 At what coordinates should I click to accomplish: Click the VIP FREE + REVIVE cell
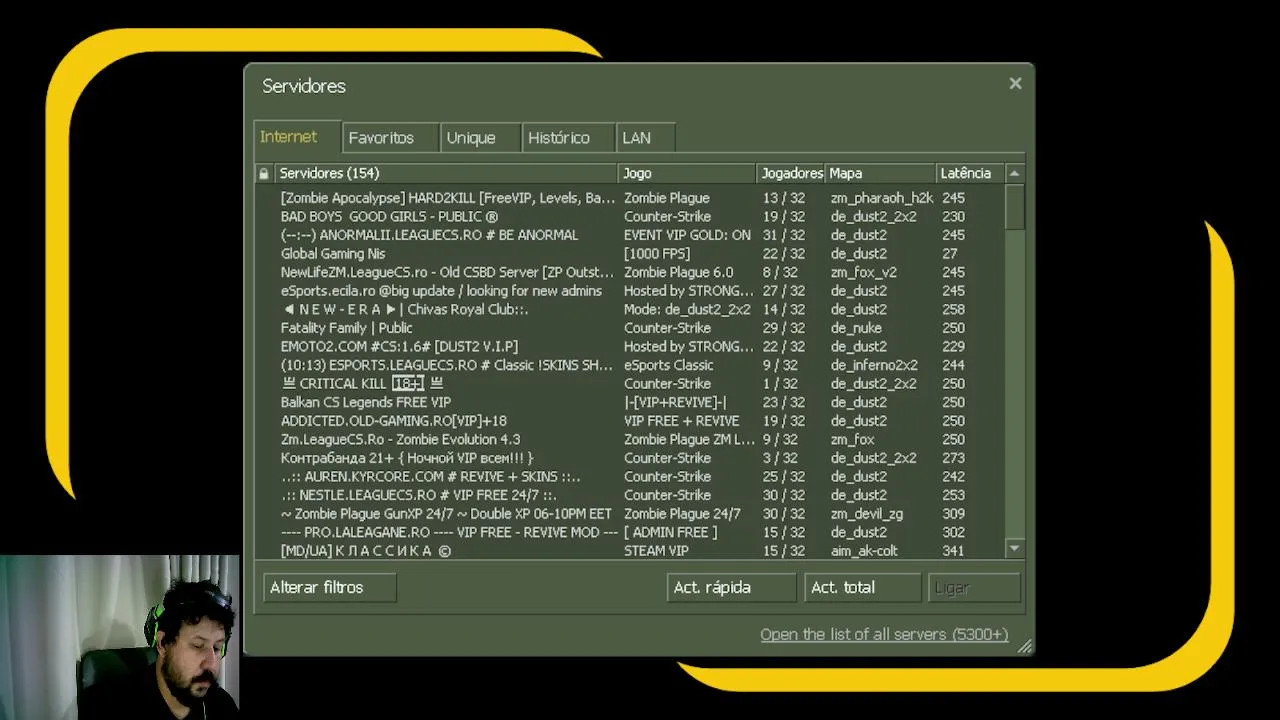coord(682,420)
